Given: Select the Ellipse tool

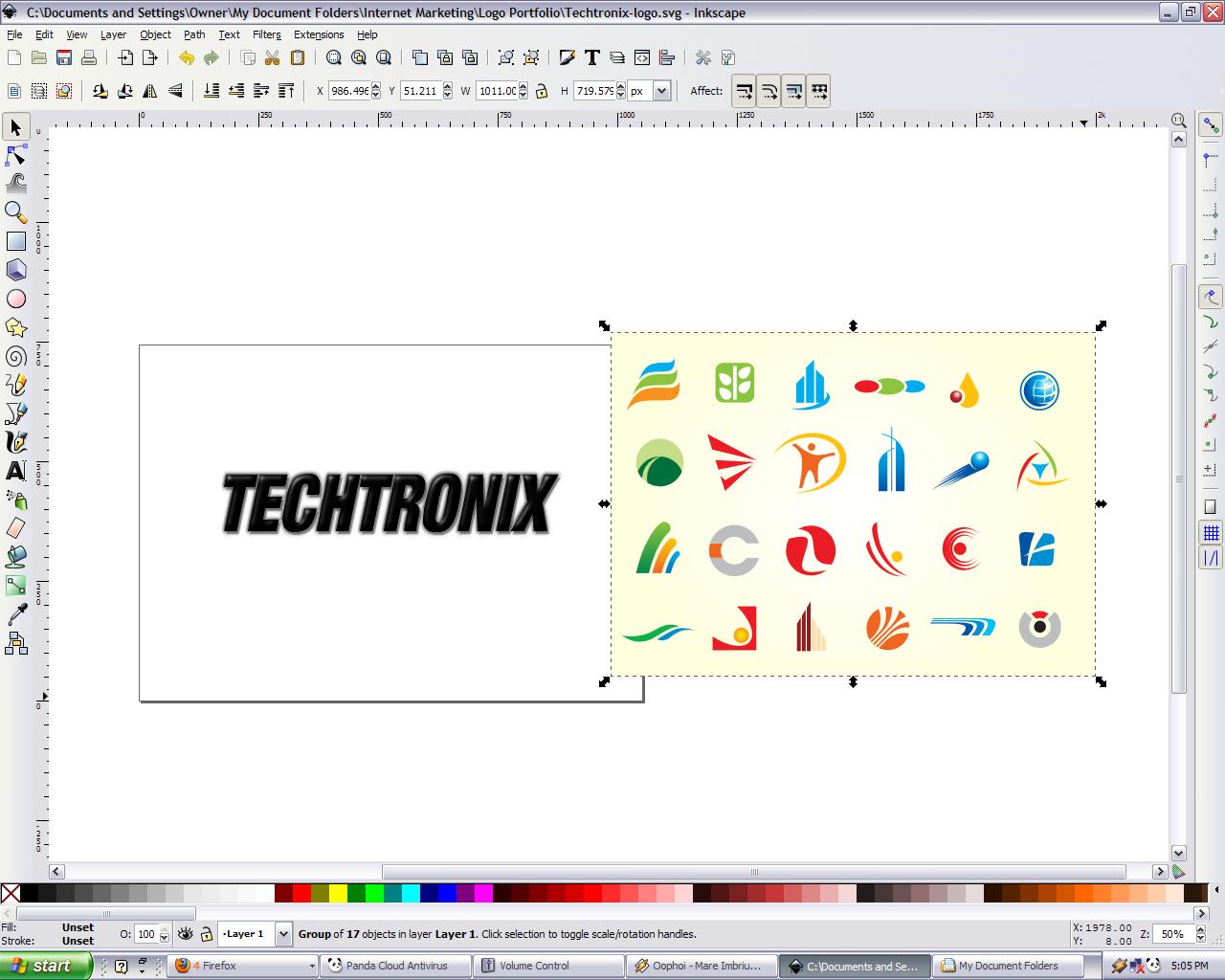Looking at the screenshot, I should tap(15, 299).
